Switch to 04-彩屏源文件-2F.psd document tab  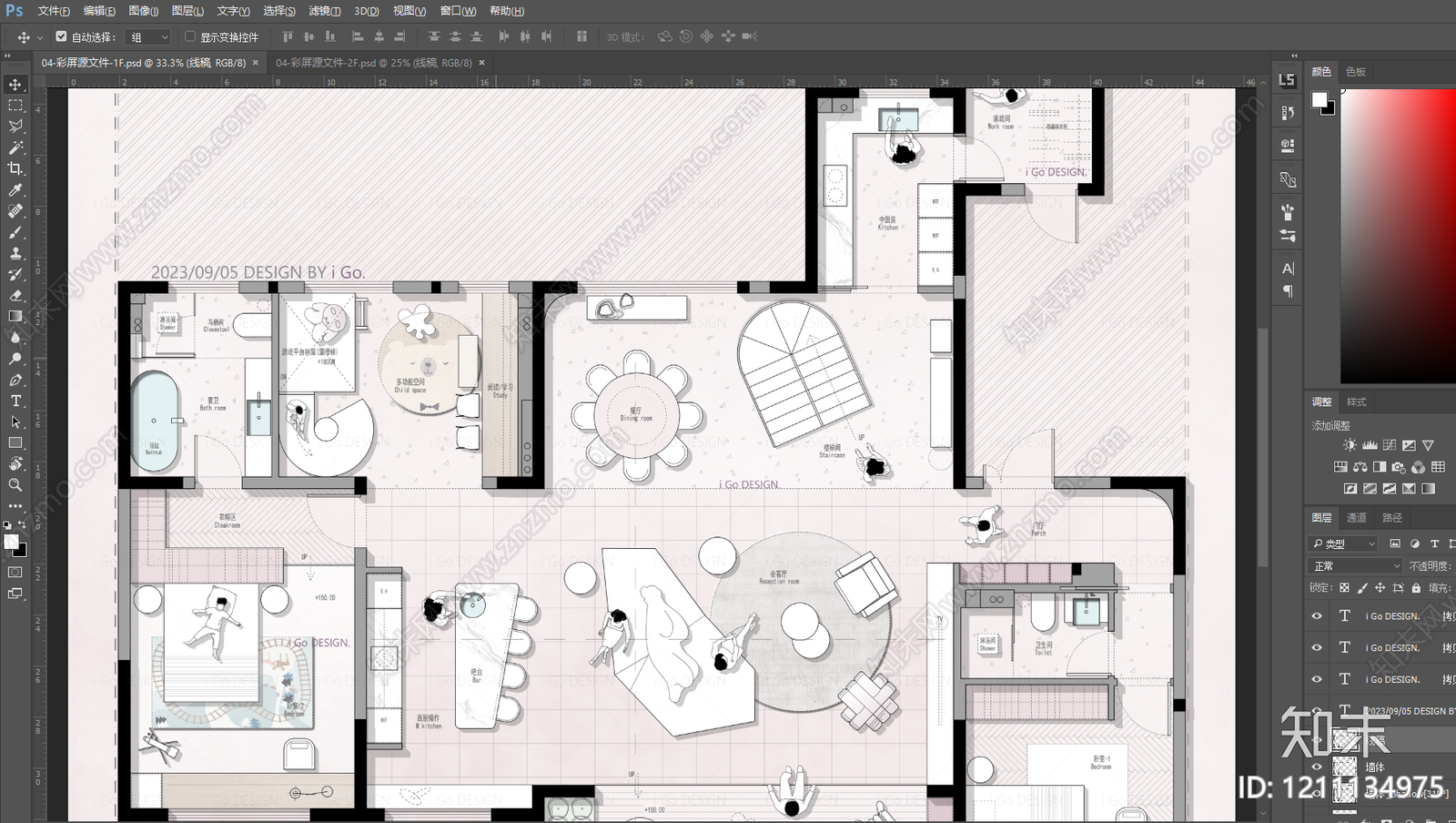pyautogui.click(x=374, y=63)
